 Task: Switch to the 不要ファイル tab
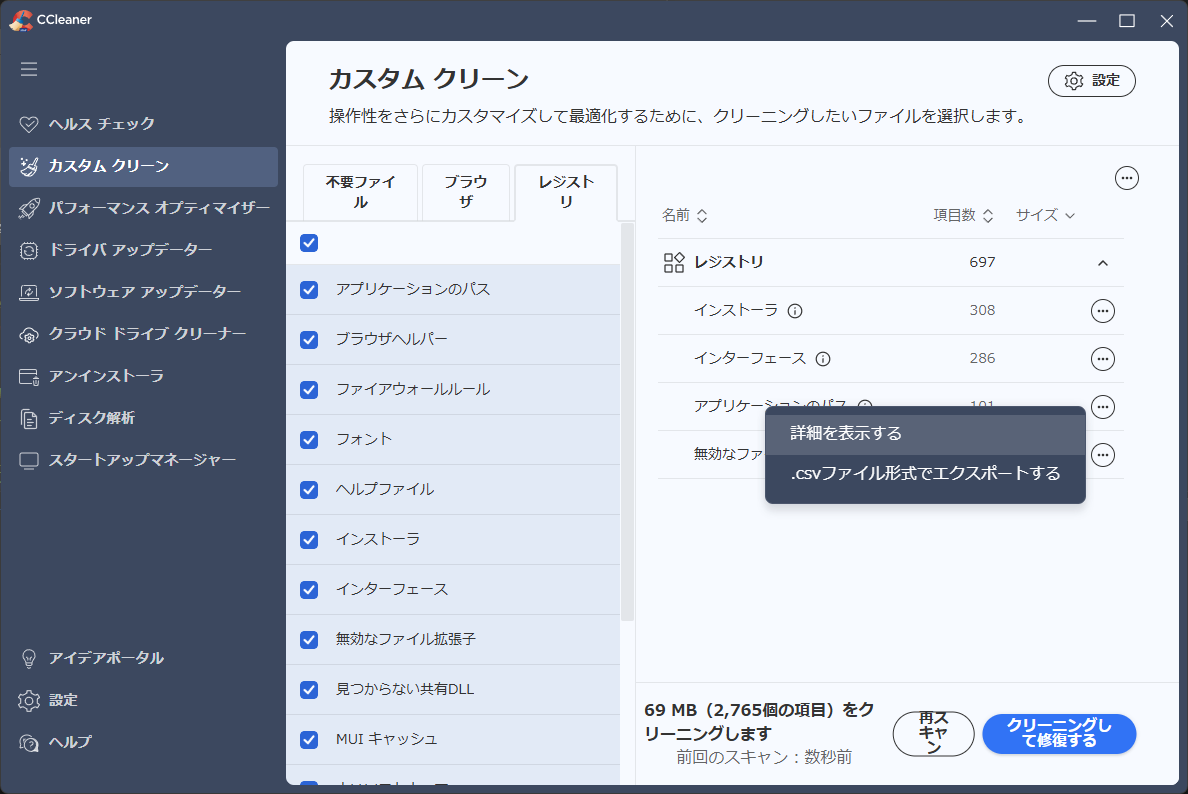(361, 192)
